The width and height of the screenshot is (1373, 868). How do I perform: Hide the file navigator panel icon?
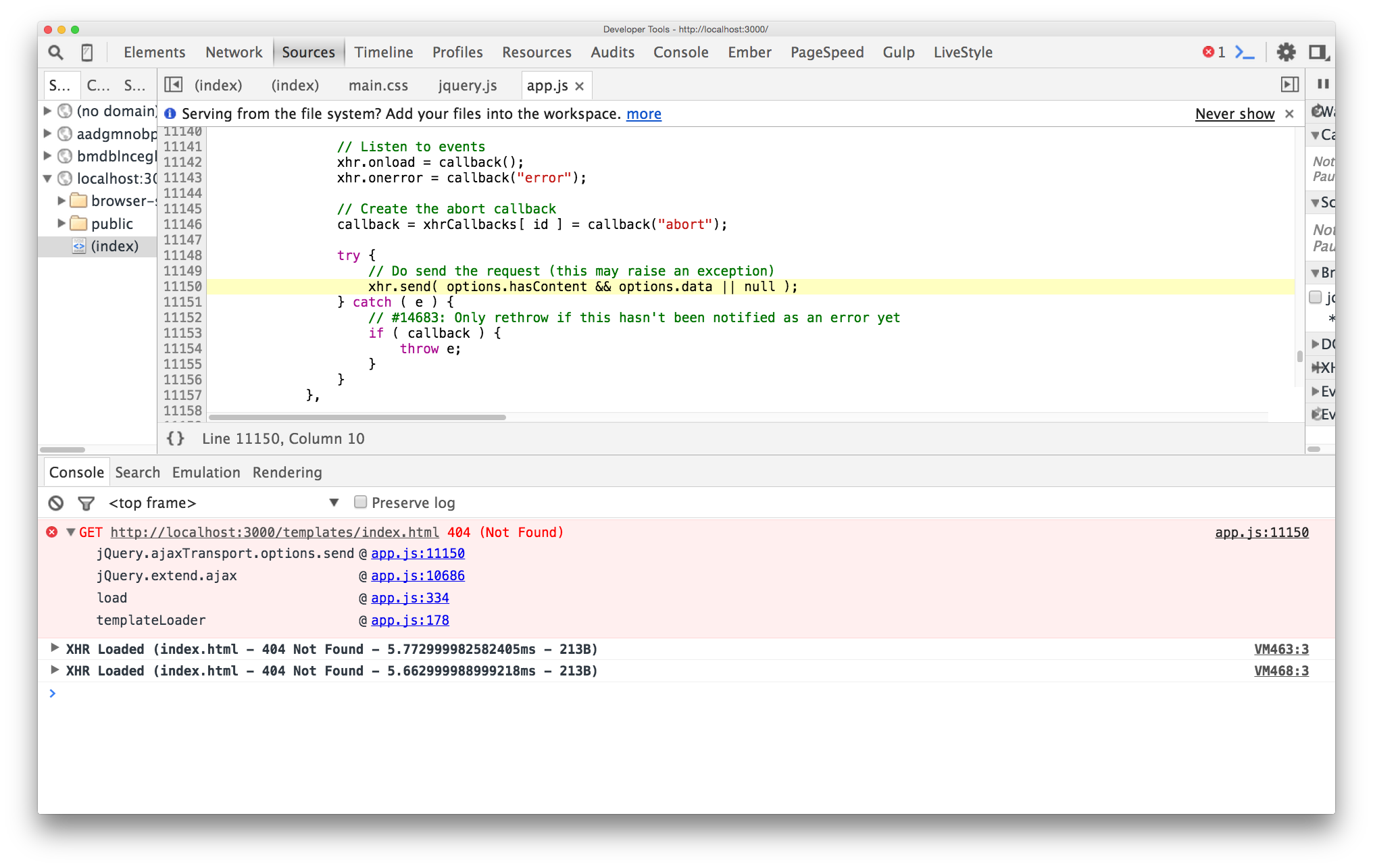(174, 84)
